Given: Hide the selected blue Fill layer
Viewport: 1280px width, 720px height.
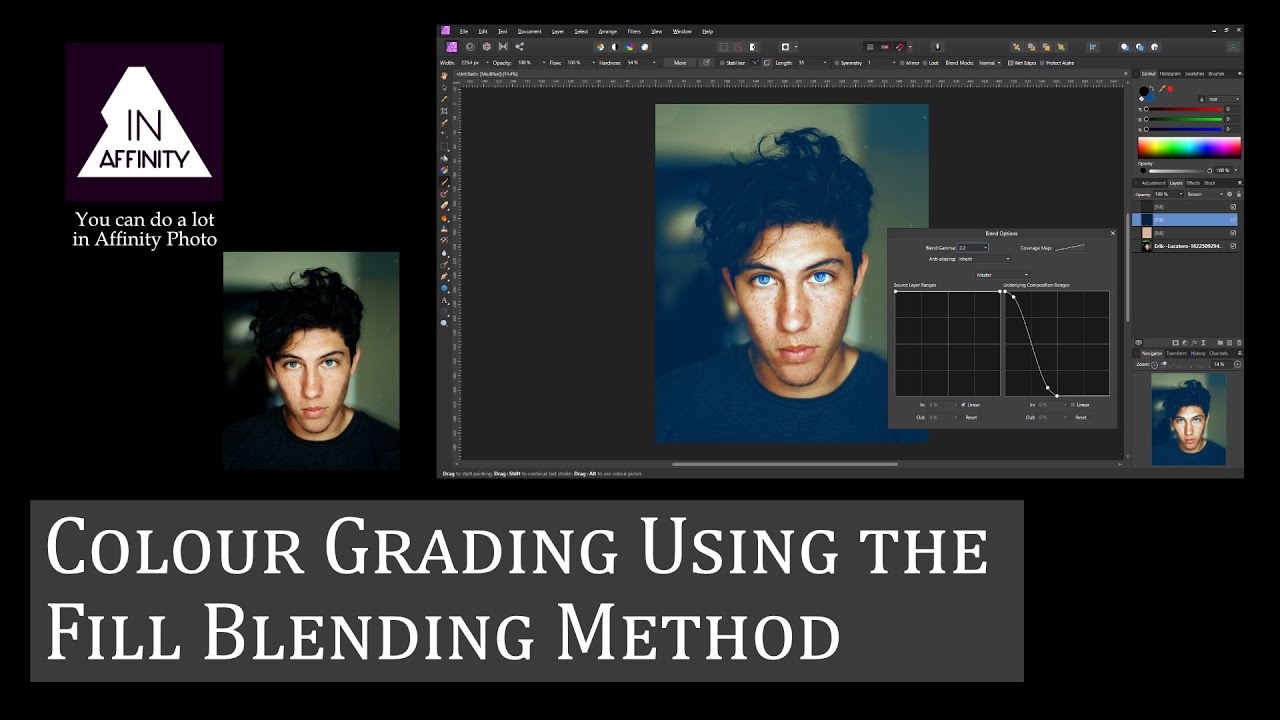Looking at the screenshot, I should 1233,219.
